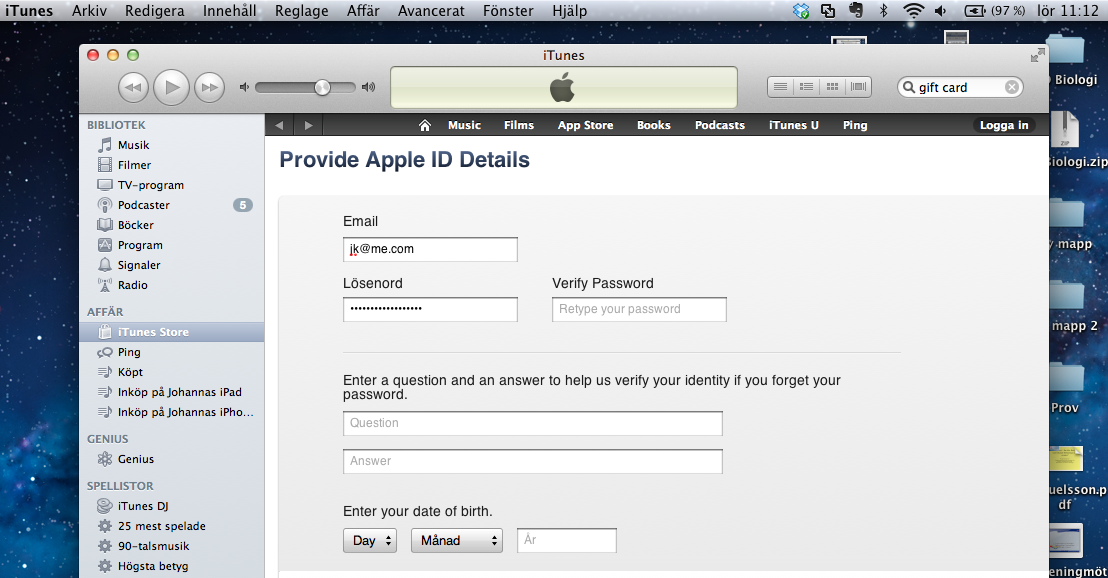This screenshot has height=578, width=1108.
Task: Open the Arkiv menu
Action: coord(89,11)
